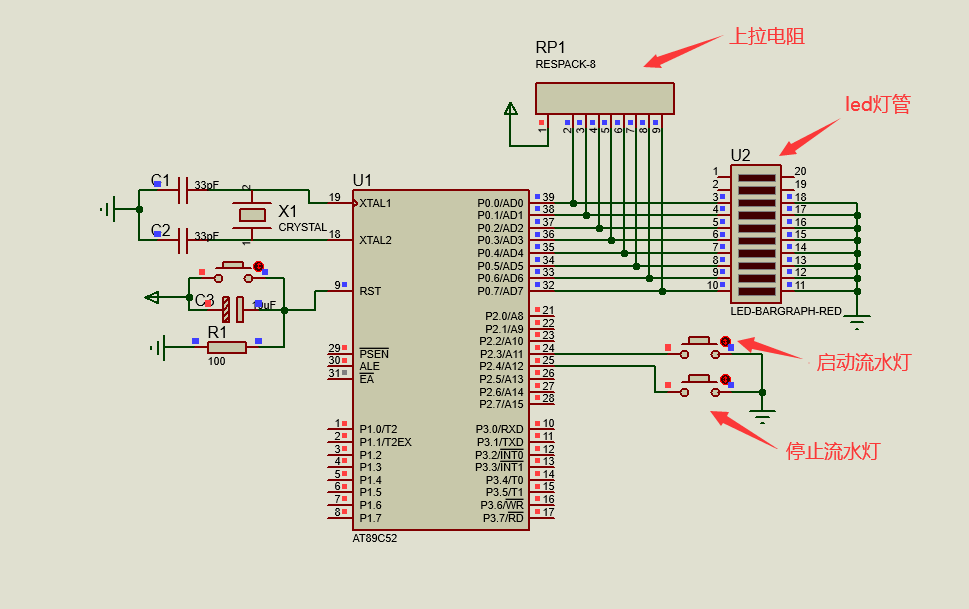
Task: Click the "P0.0/AD0" pin label
Action: [x=500, y=203]
